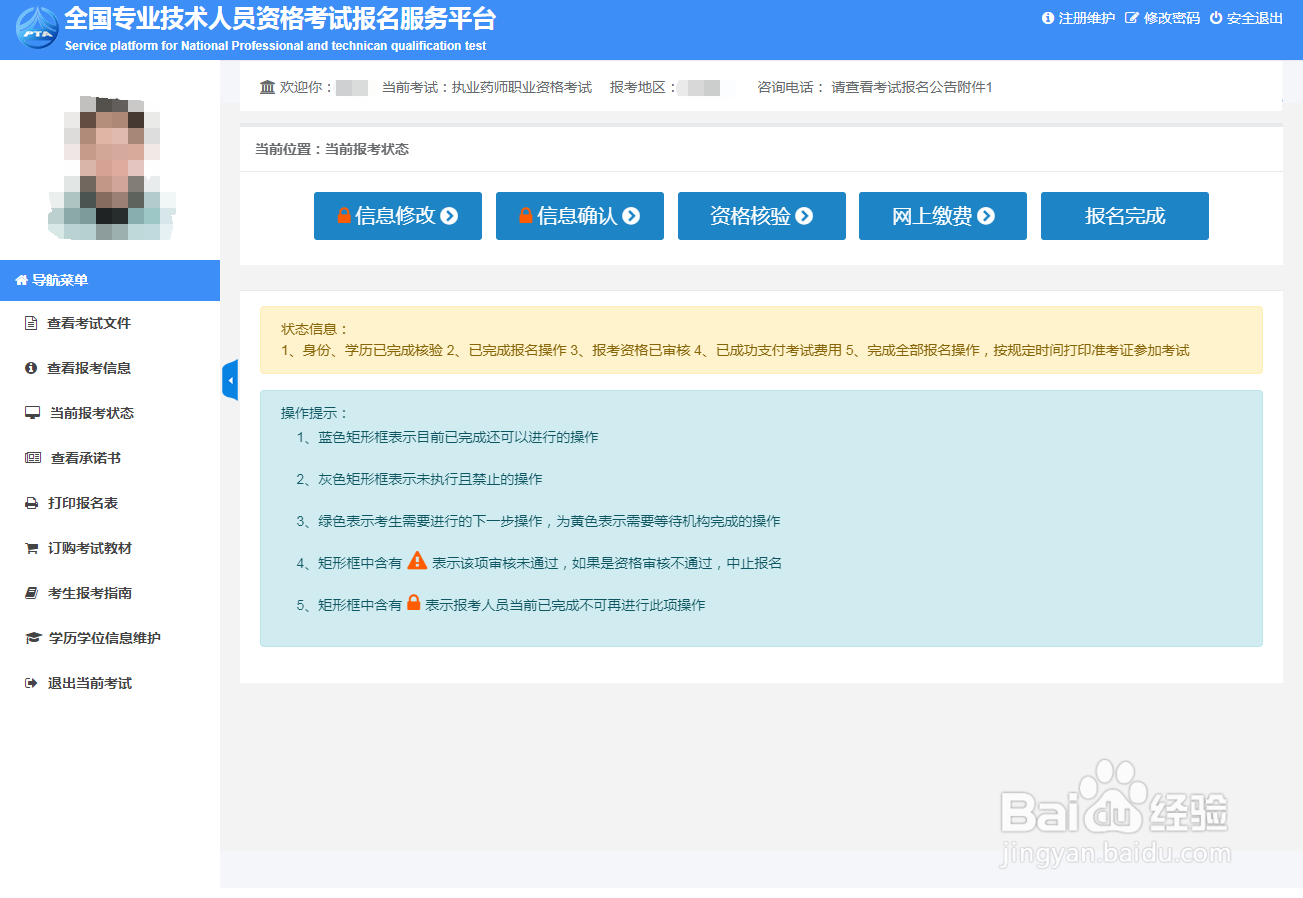Image resolution: width=1303 pixels, height=898 pixels.
Task: Open the 信息确认 step
Action: click(x=579, y=215)
